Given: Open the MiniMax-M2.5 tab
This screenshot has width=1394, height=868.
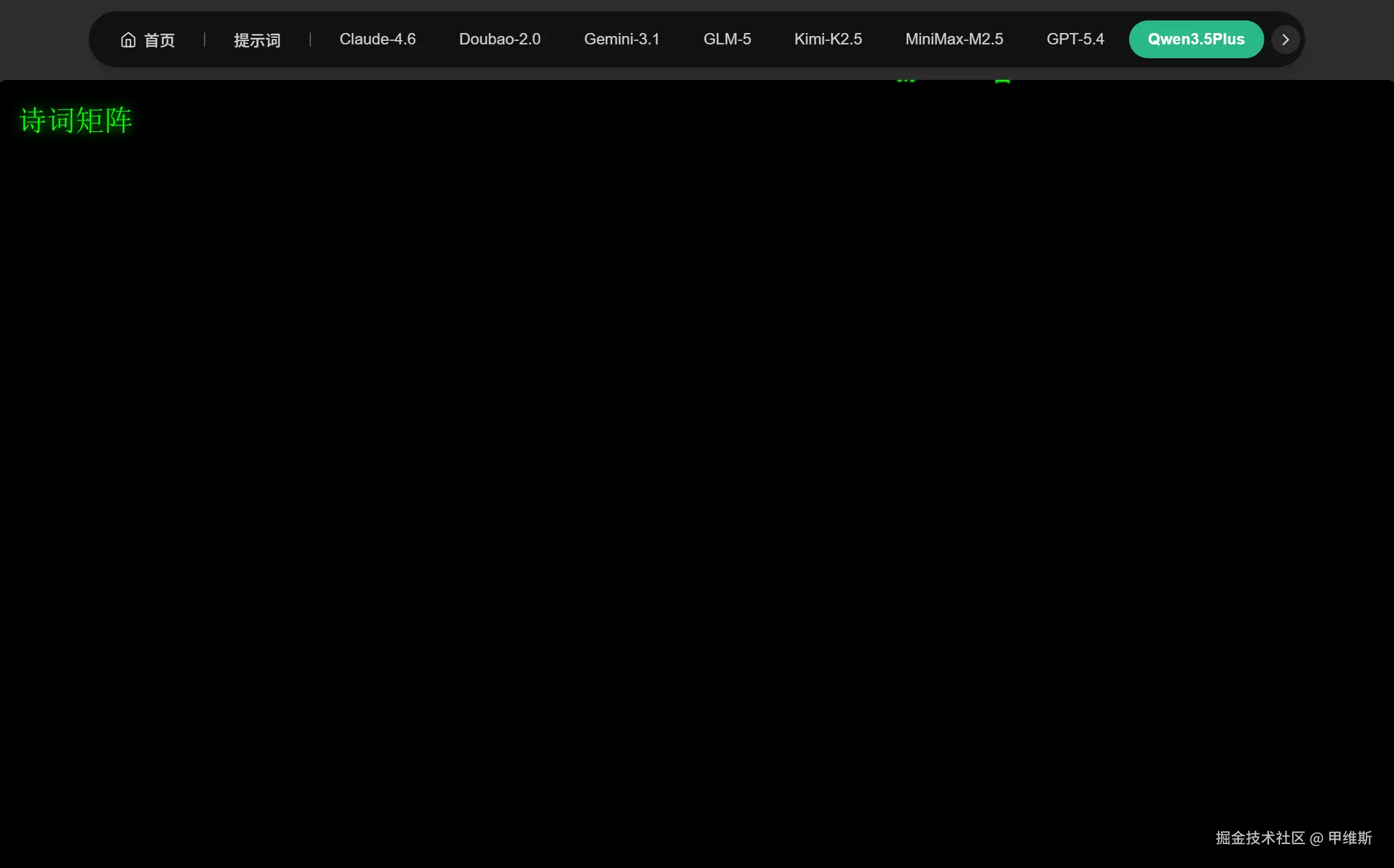Looking at the screenshot, I should 953,39.
